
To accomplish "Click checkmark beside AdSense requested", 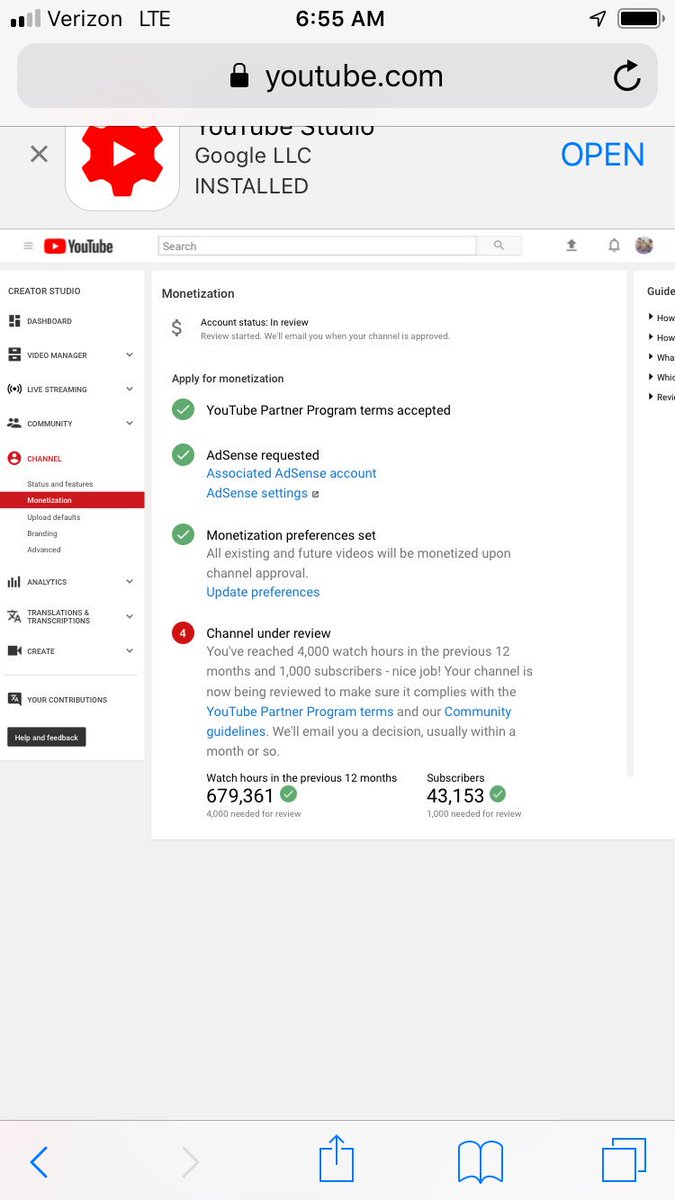I will [183, 455].
